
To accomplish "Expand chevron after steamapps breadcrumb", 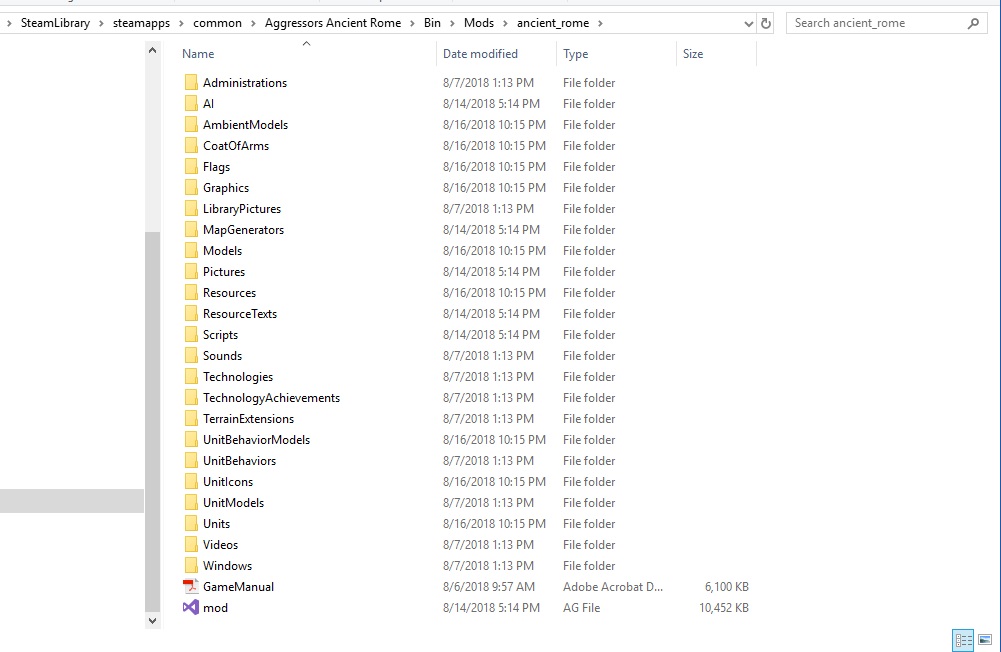I will 181,24.
